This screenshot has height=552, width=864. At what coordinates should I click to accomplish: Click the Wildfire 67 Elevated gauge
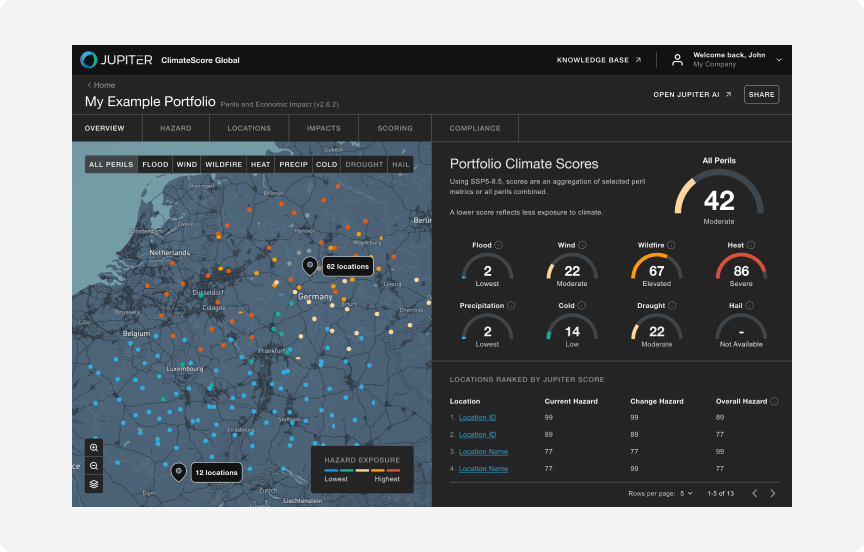[656, 269]
